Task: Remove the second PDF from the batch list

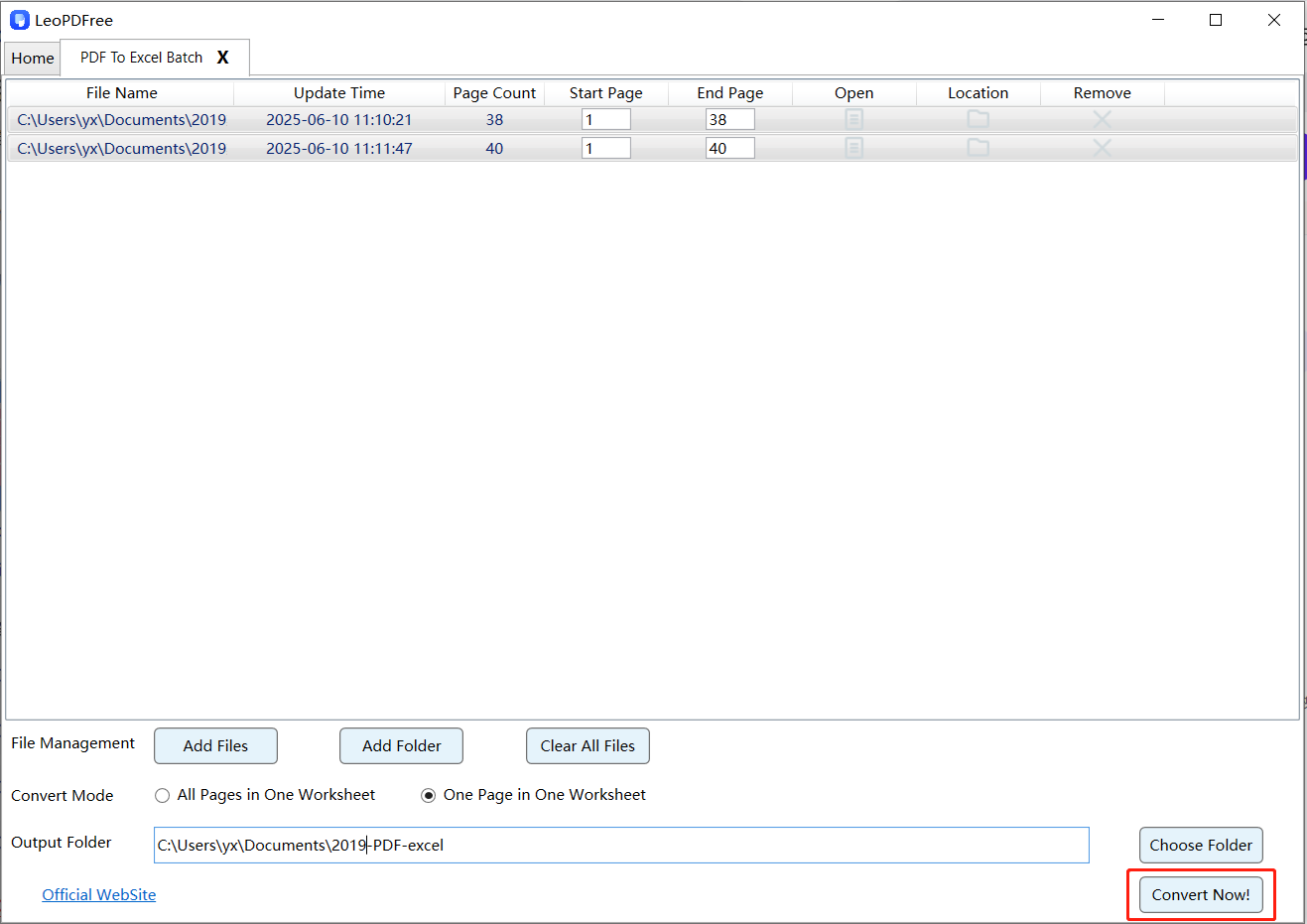Action: 1102,147
